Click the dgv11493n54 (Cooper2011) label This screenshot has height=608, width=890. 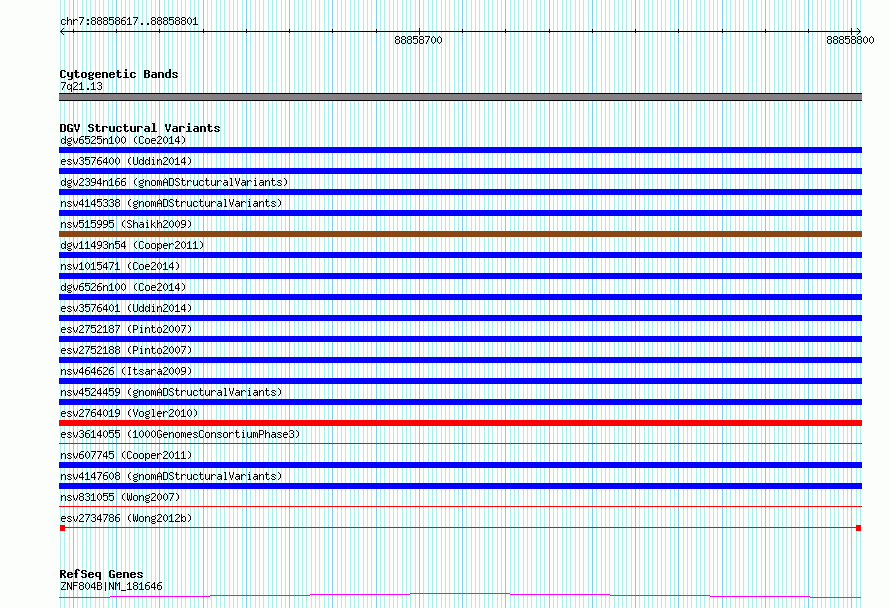tap(132, 245)
